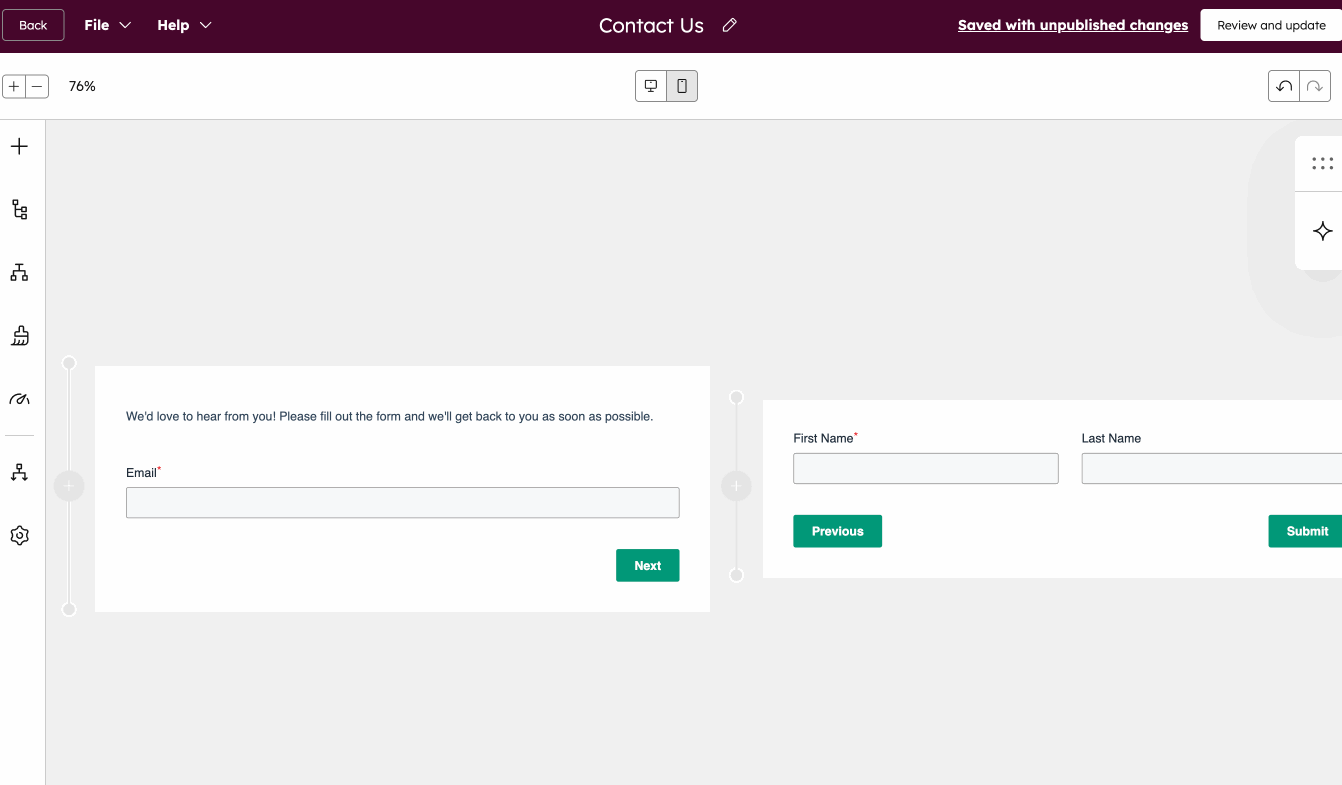1342x785 pixels.
Task: Open the settings gear in the sidebar
Action: pyautogui.click(x=19, y=535)
